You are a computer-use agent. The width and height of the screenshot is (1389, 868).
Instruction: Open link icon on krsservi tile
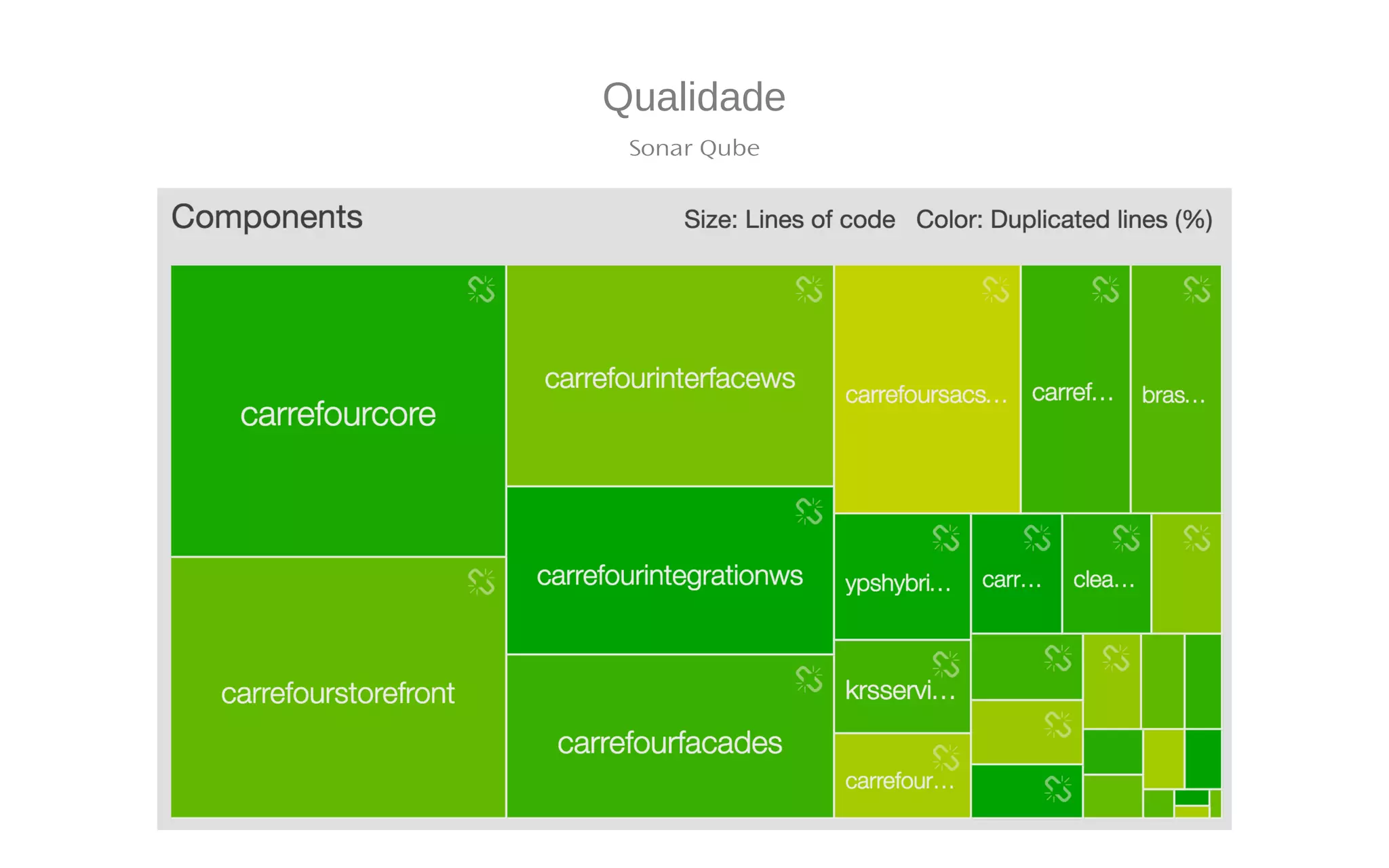945,665
